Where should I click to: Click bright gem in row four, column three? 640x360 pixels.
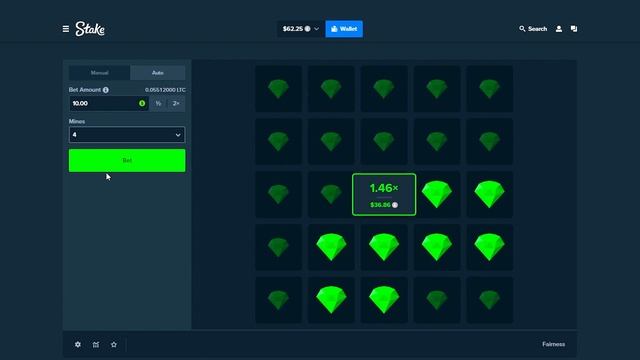[x=384, y=247]
